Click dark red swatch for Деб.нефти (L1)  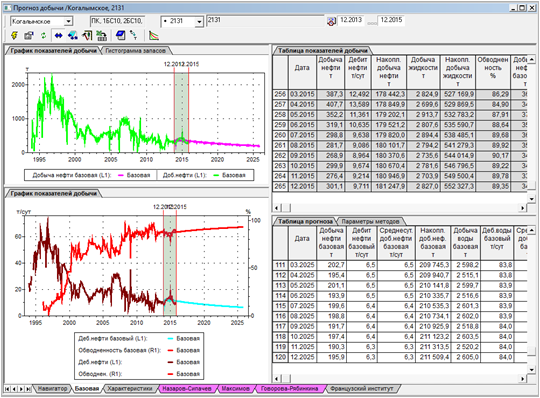(x=170, y=362)
